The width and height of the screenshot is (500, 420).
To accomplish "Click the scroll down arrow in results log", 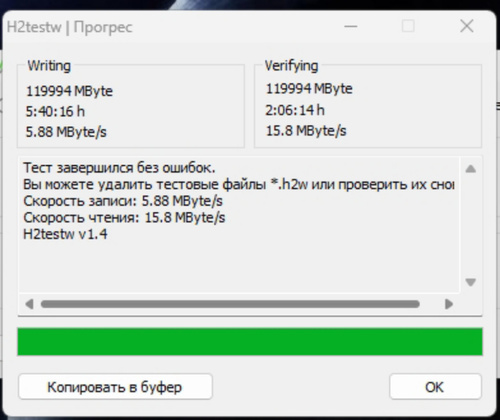I will click(x=470, y=282).
